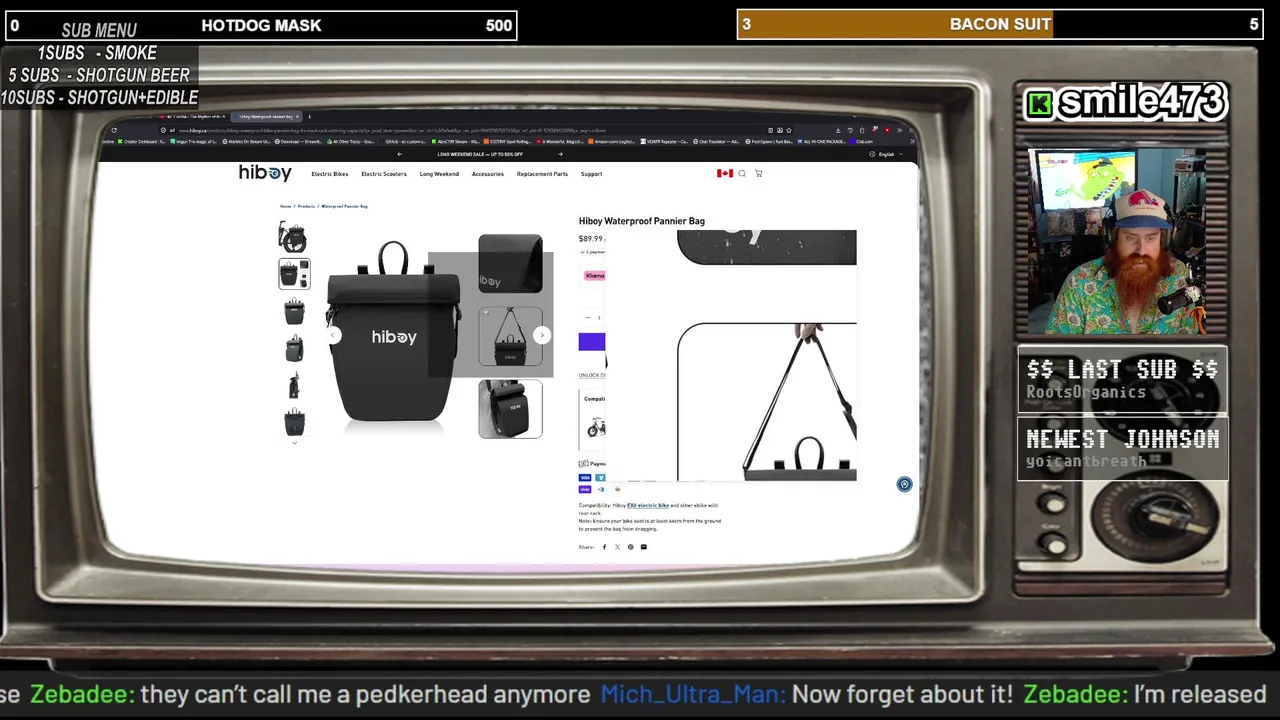Click the new tab plus button
The height and width of the screenshot is (720, 1280).
(309, 117)
